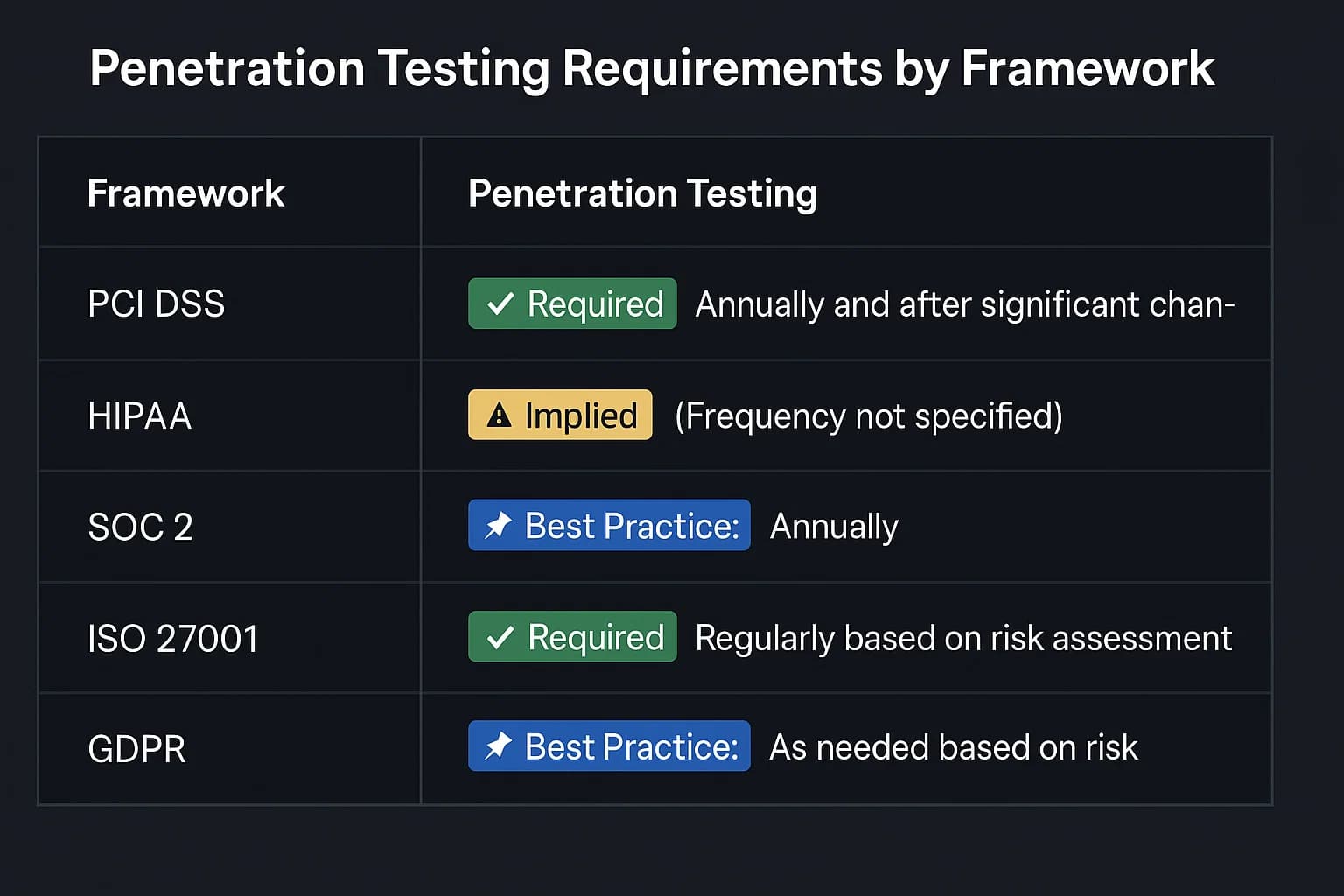Select the yellow Implied label text for HIPAA
The height and width of the screenshot is (896, 1344).
point(581,416)
